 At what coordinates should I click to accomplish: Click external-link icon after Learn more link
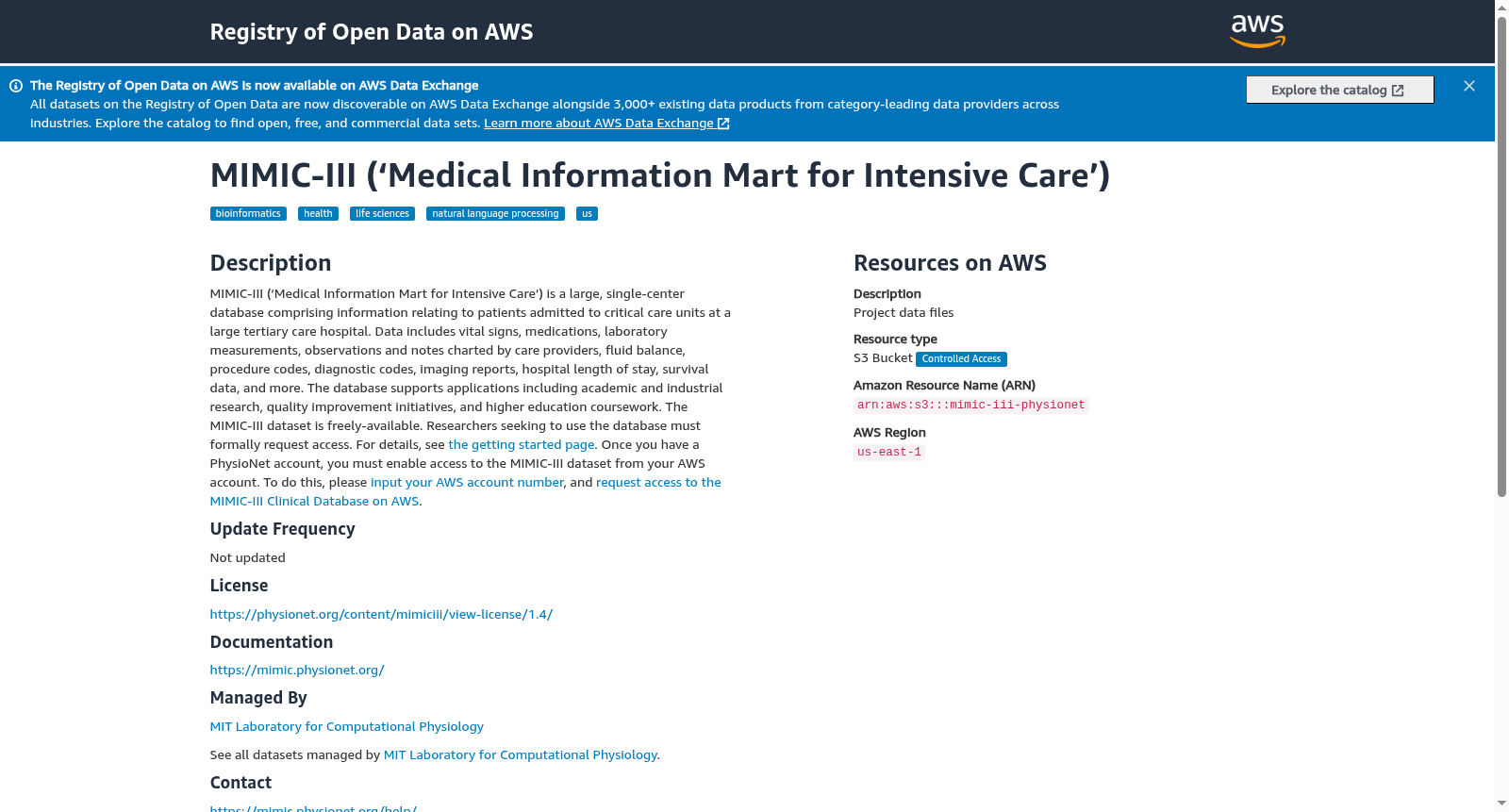point(723,124)
